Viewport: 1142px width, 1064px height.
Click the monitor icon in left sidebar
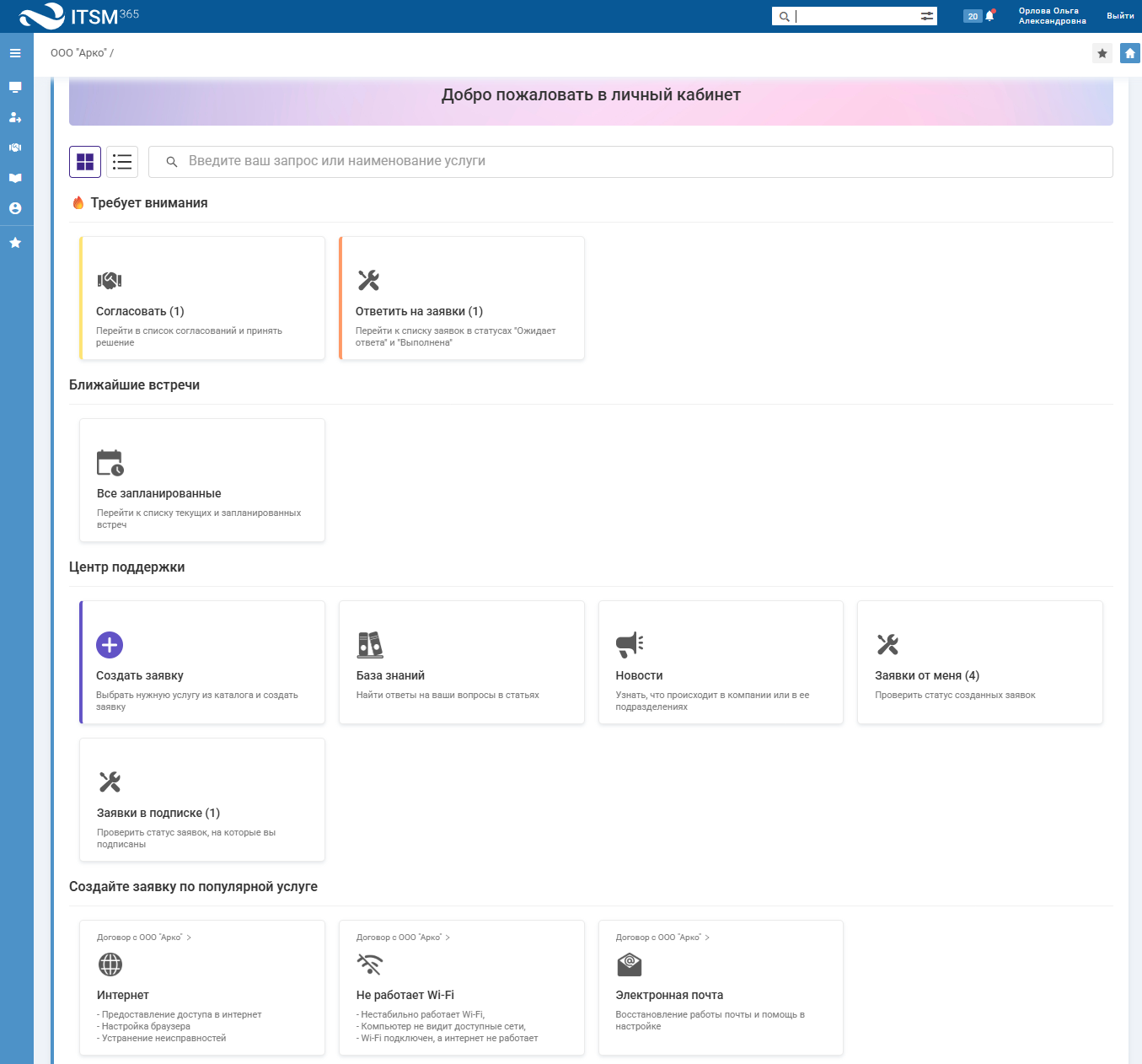15,87
